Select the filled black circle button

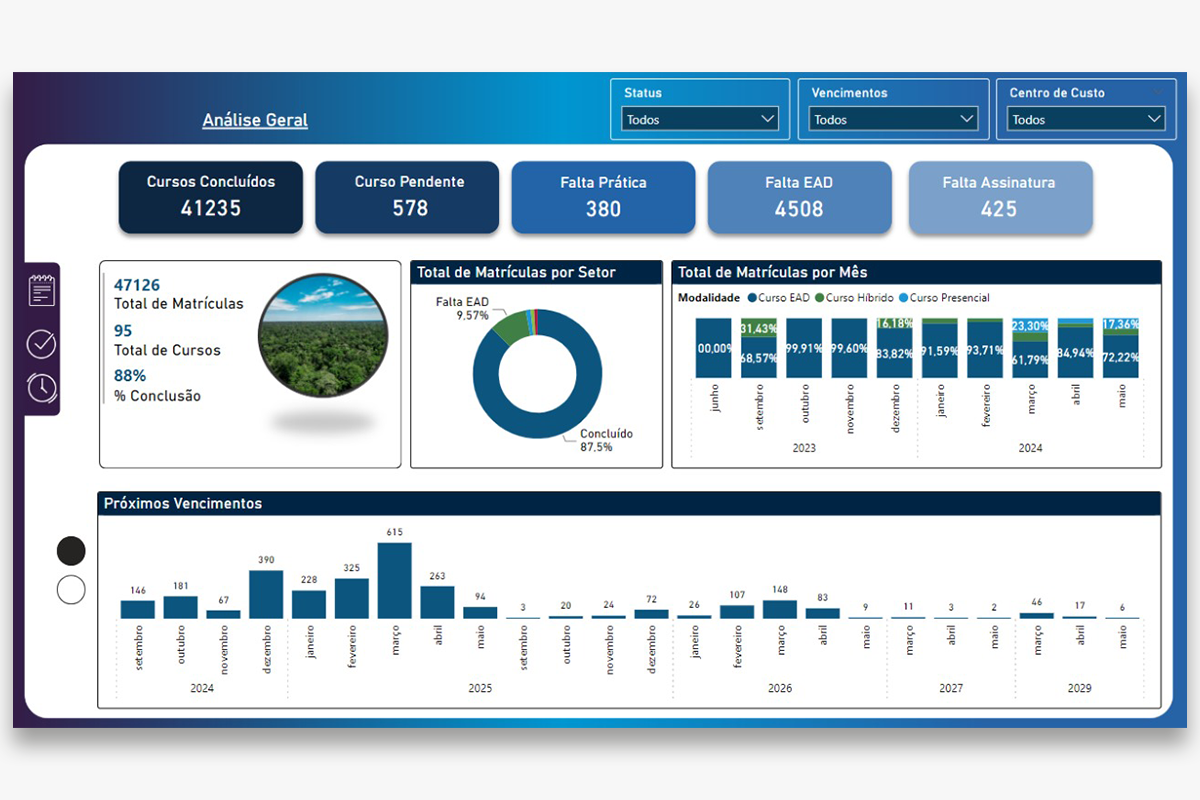71,551
